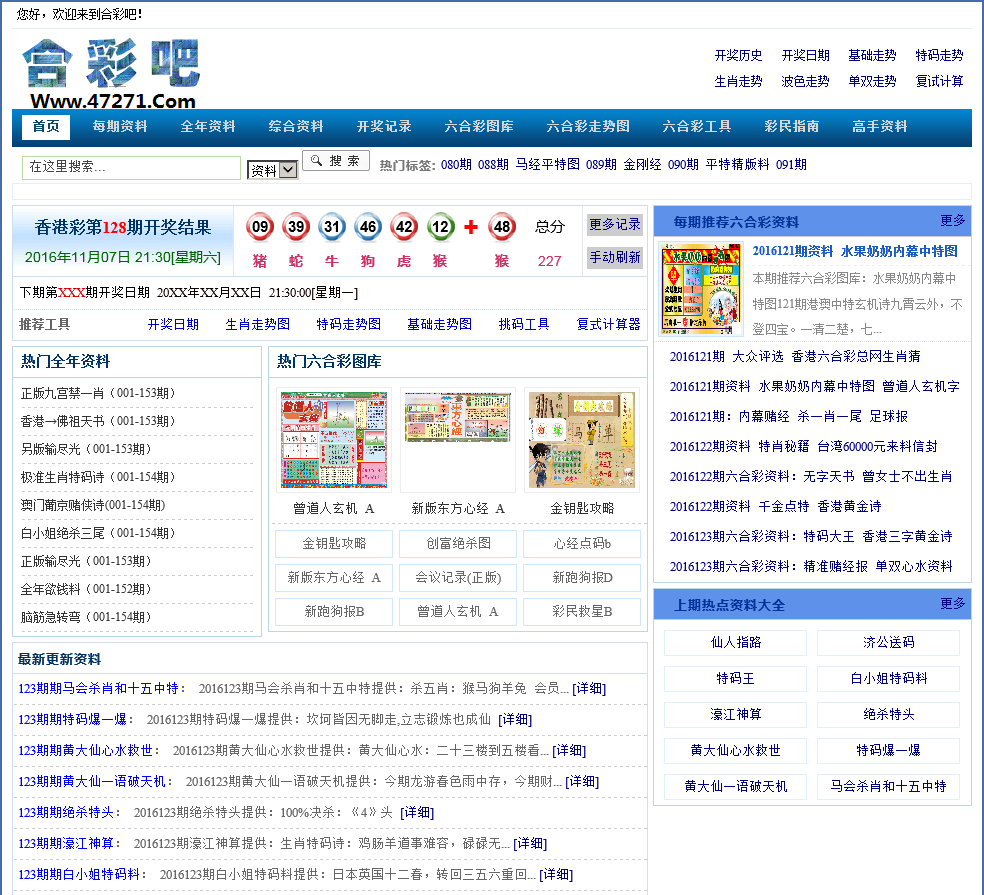Click the 搜索 search button

pyautogui.click(x=336, y=161)
